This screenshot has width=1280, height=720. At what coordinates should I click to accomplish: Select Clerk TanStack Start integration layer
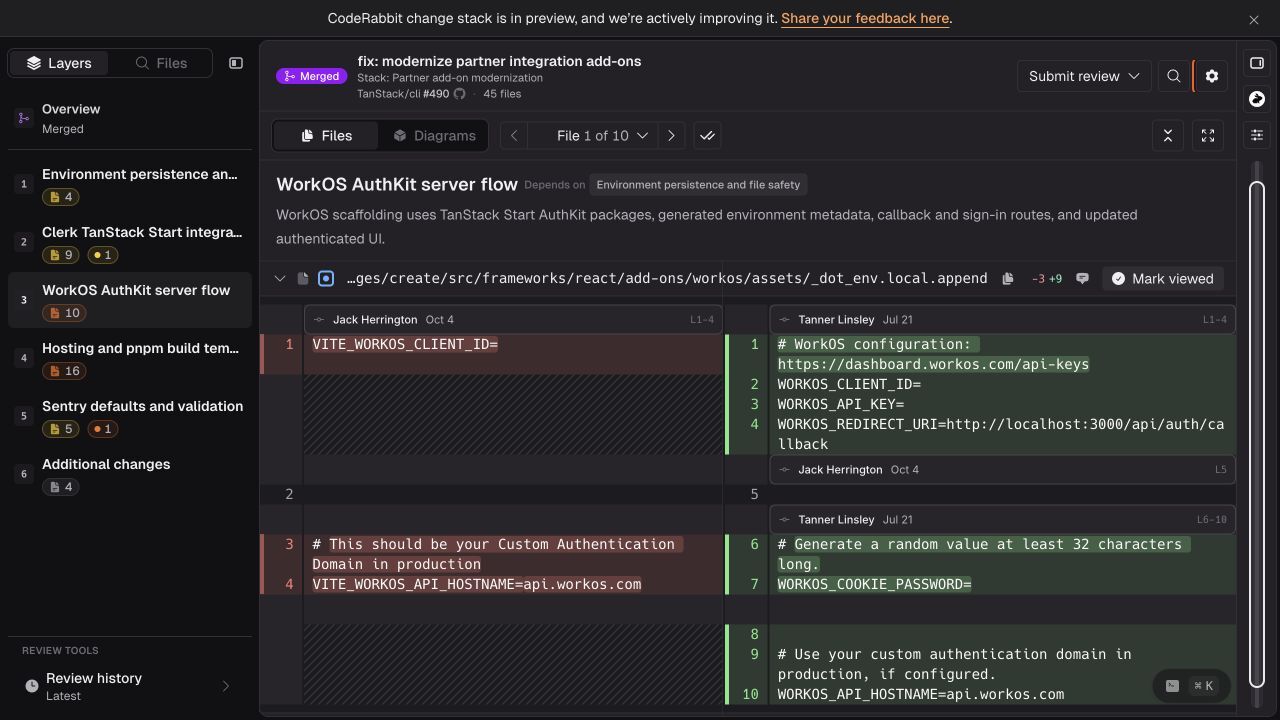[x=130, y=243]
